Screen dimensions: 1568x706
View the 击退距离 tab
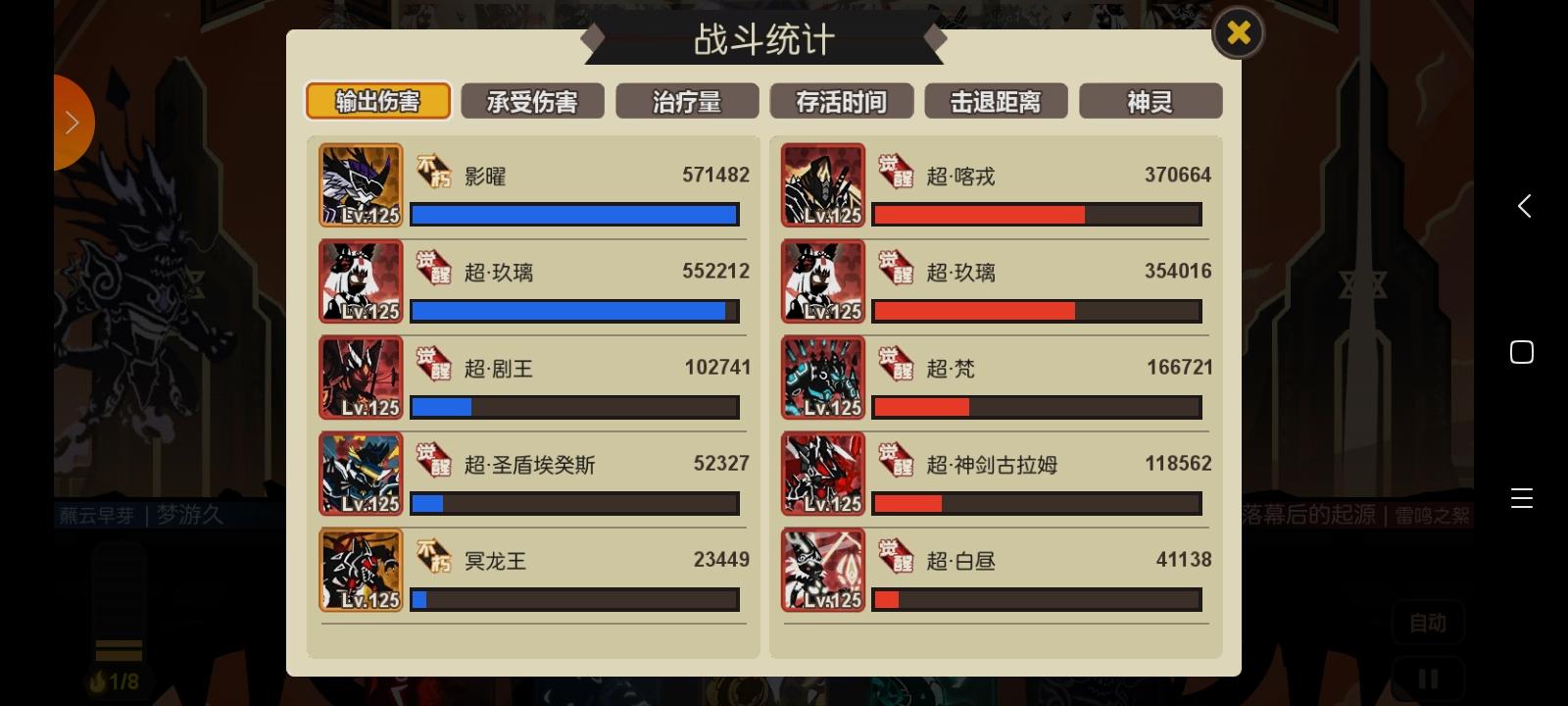[x=996, y=101]
